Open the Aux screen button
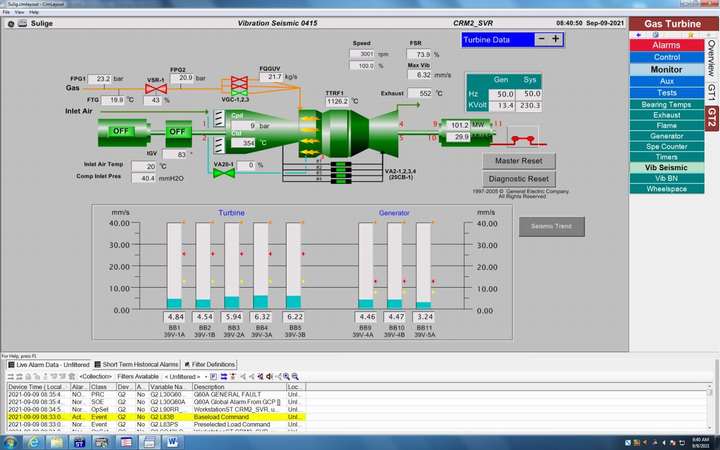 click(x=666, y=81)
